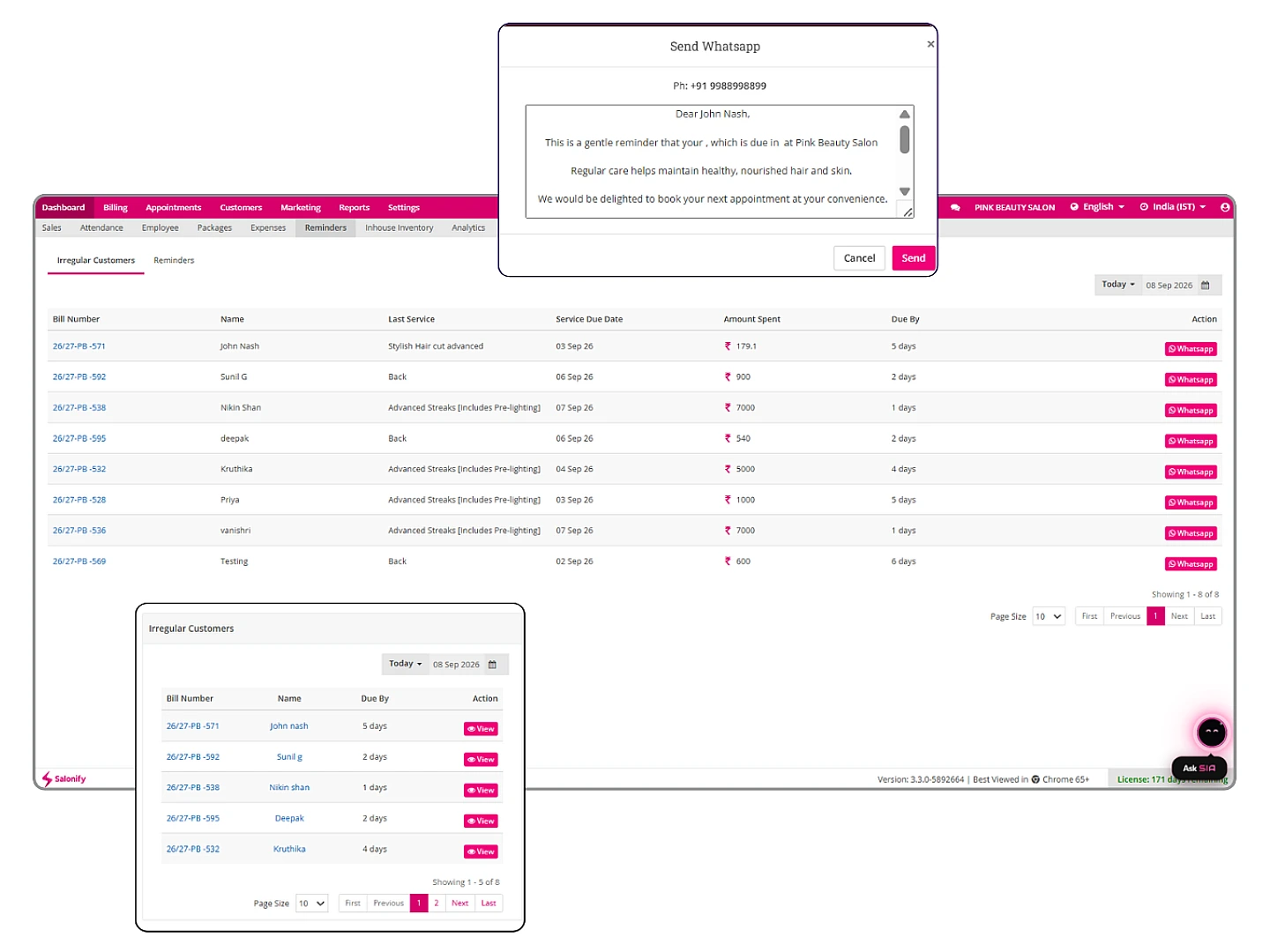
Task: Open the user profile icon
Action: pos(1225,207)
